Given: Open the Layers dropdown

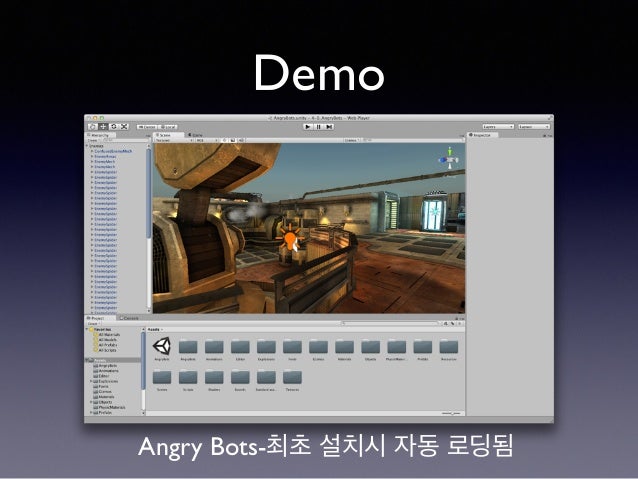Looking at the screenshot, I should tap(498, 127).
